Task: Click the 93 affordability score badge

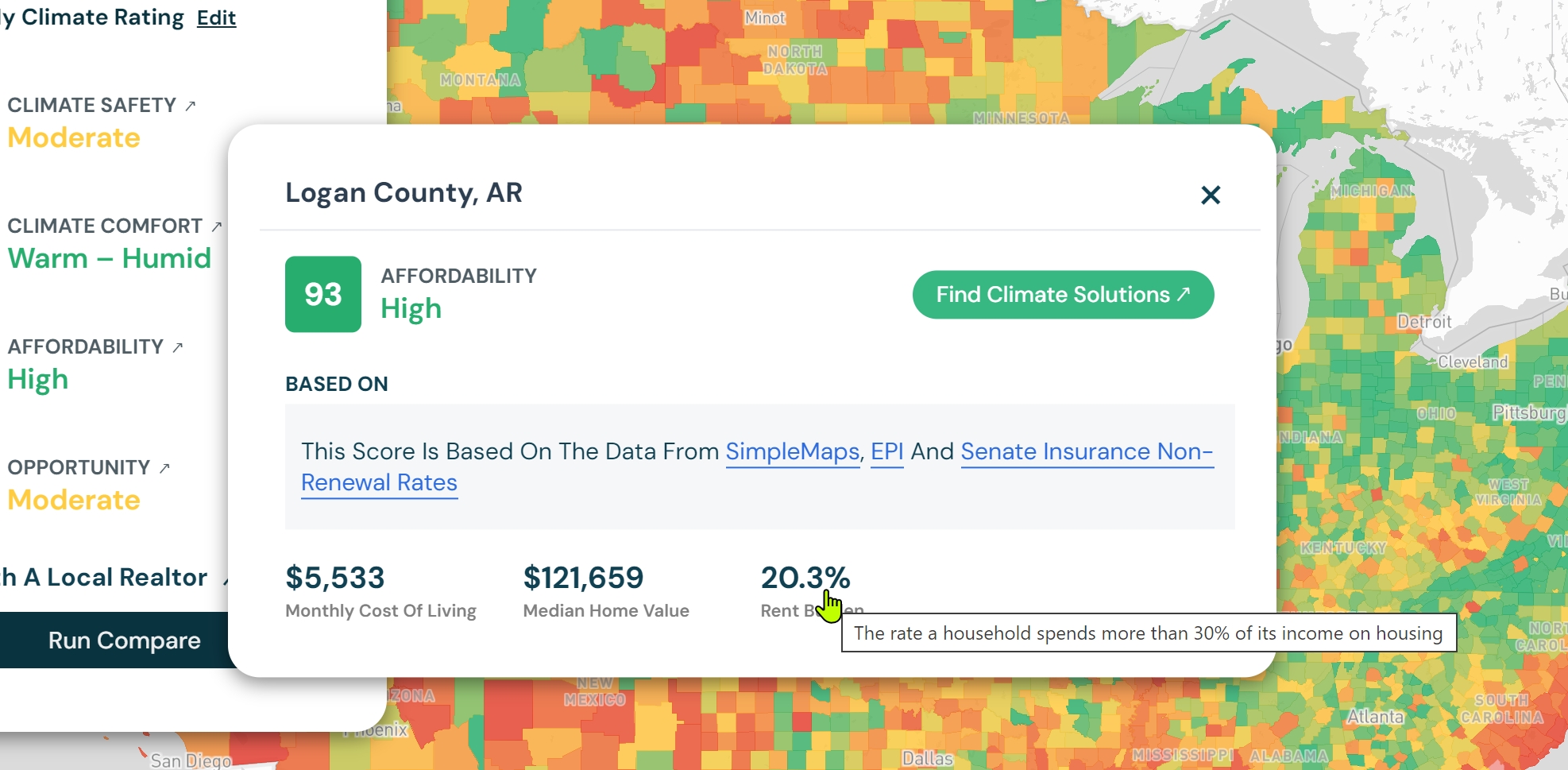Action: click(323, 294)
